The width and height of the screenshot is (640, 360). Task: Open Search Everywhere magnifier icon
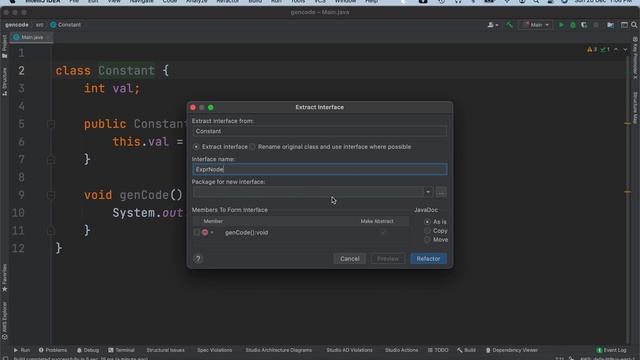[634, 25]
